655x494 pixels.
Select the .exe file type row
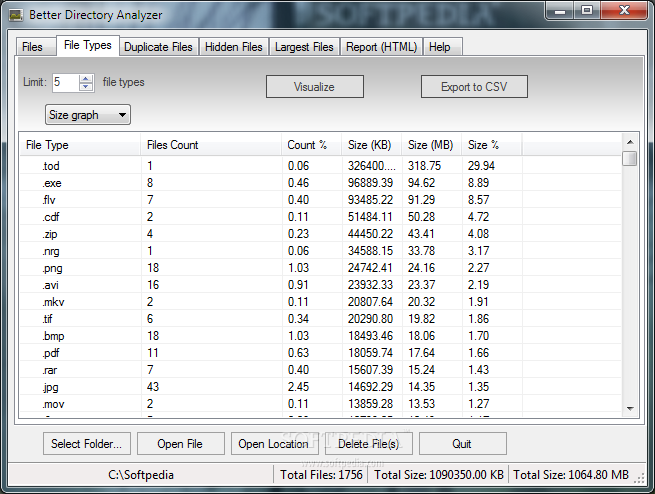pos(321,183)
